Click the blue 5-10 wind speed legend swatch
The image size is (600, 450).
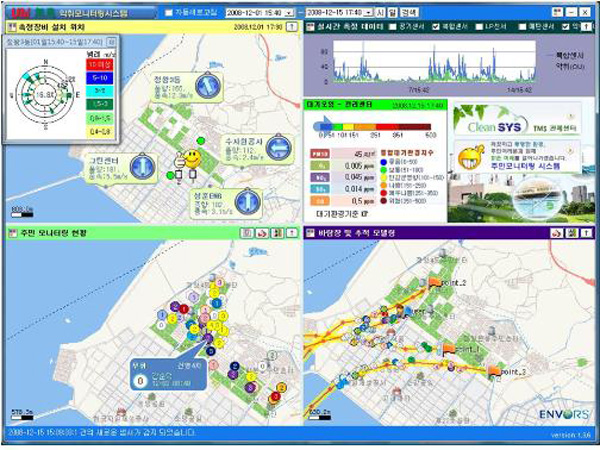coord(100,78)
